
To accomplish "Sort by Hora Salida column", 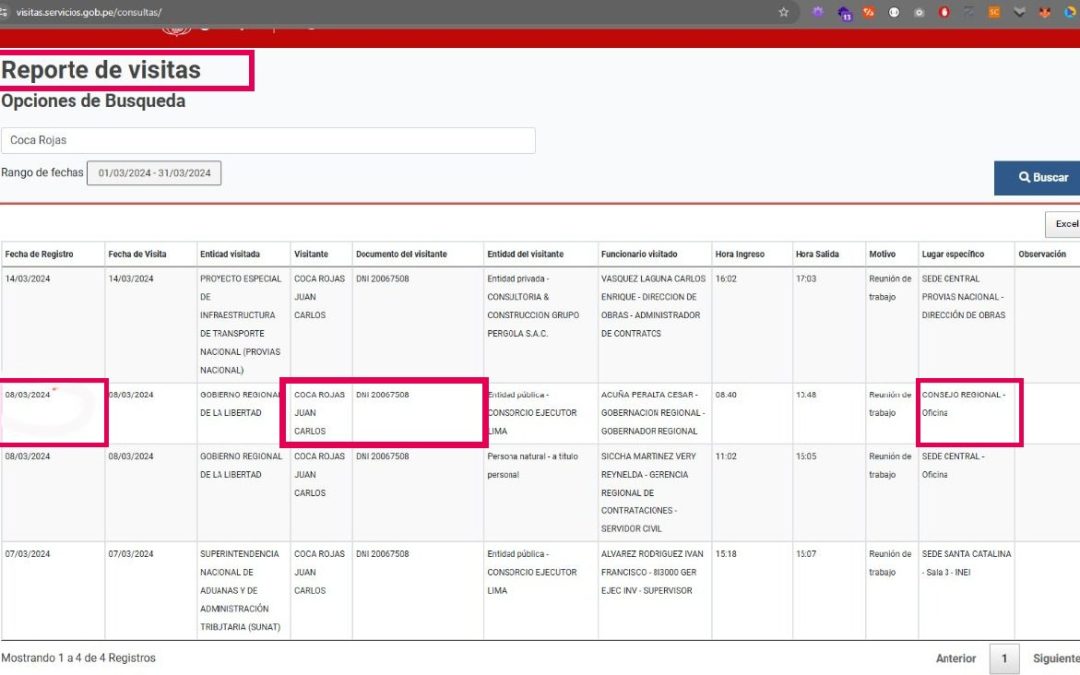I will (x=829, y=254).
